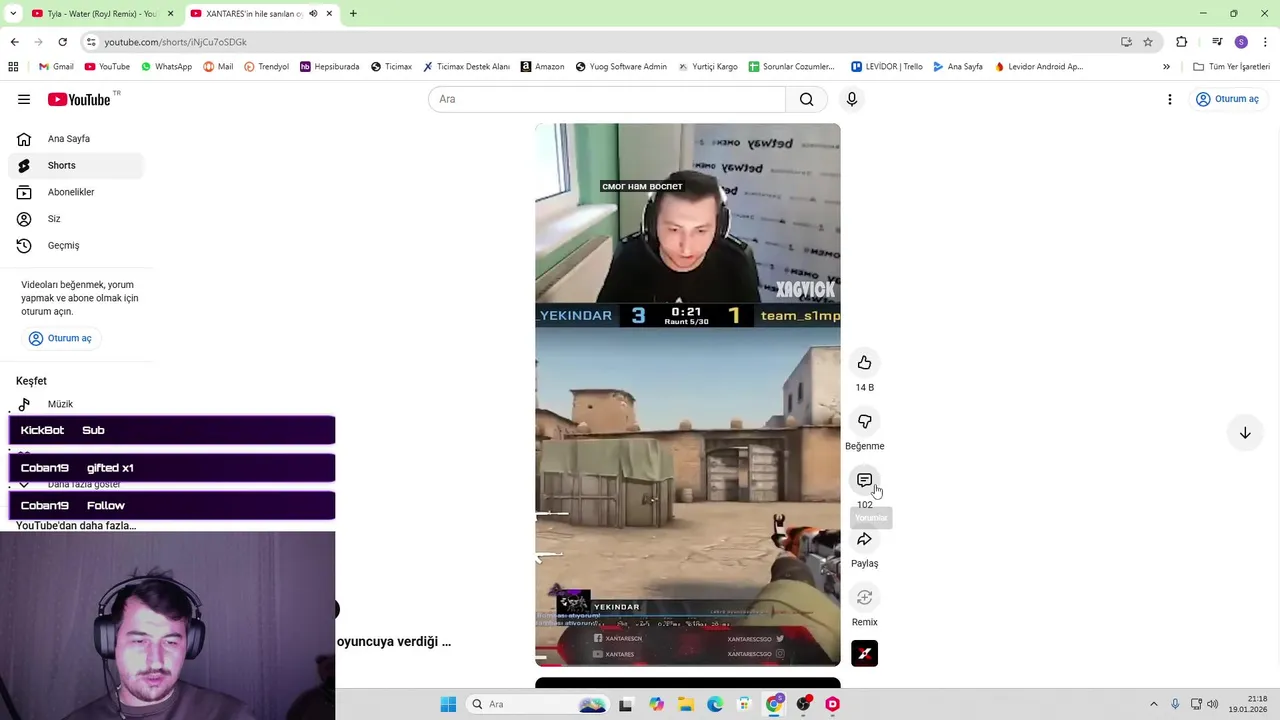Open Windows Start menu
Screen dimensions: 1280x720
[448, 704]
